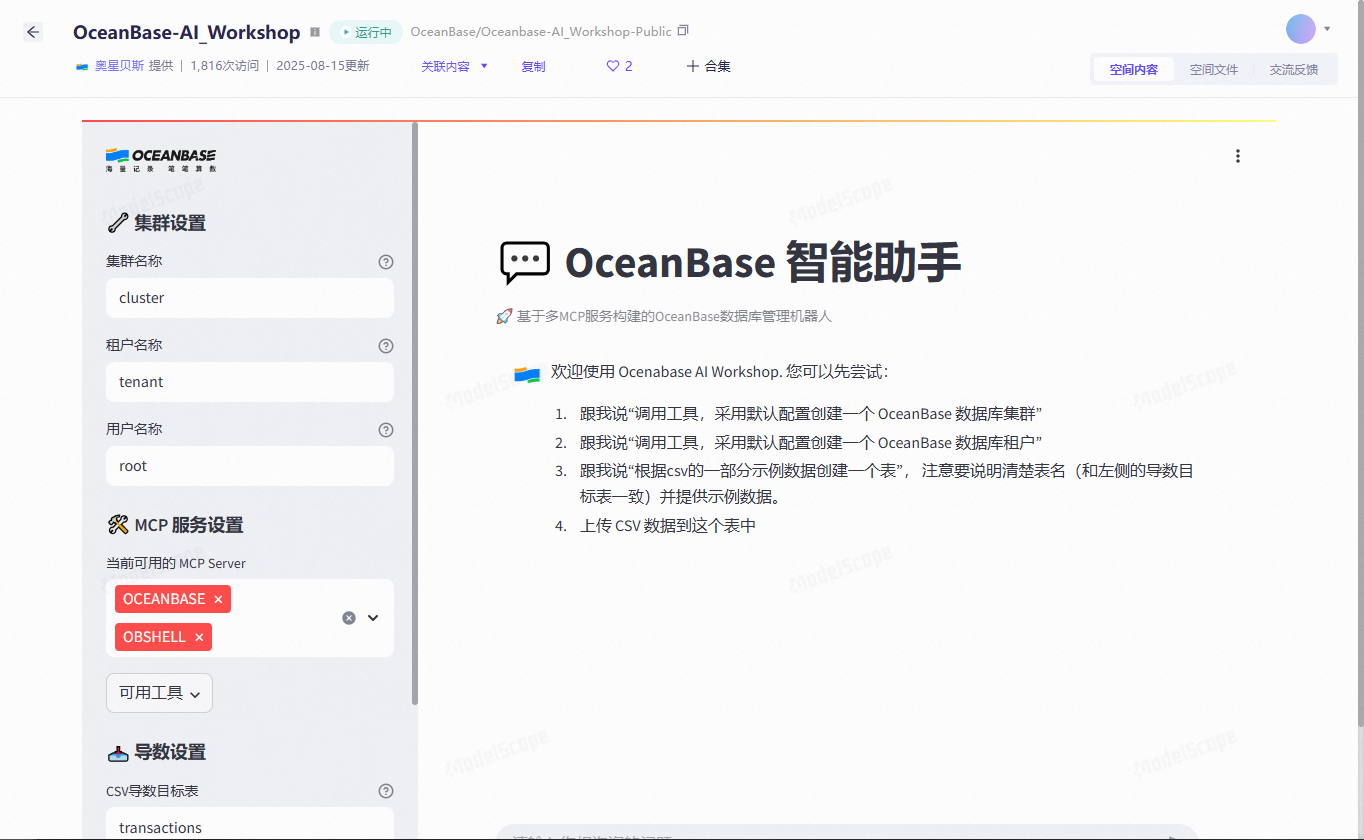Screen dimensions: 1364x840
Task: Remove the OBSHELL server tag
Action: coord(199,636)
